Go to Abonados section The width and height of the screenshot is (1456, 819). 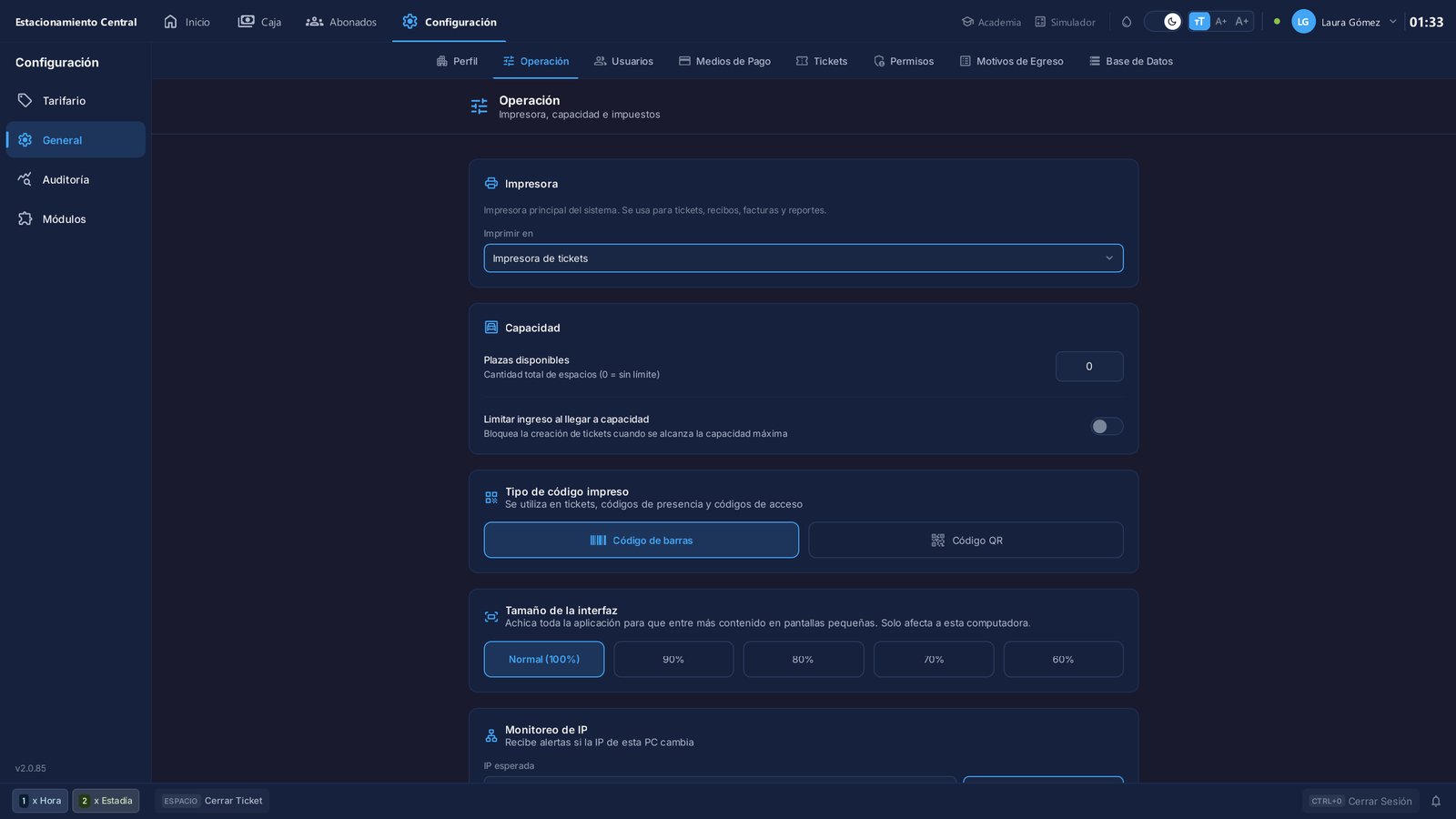coord(341,22)
